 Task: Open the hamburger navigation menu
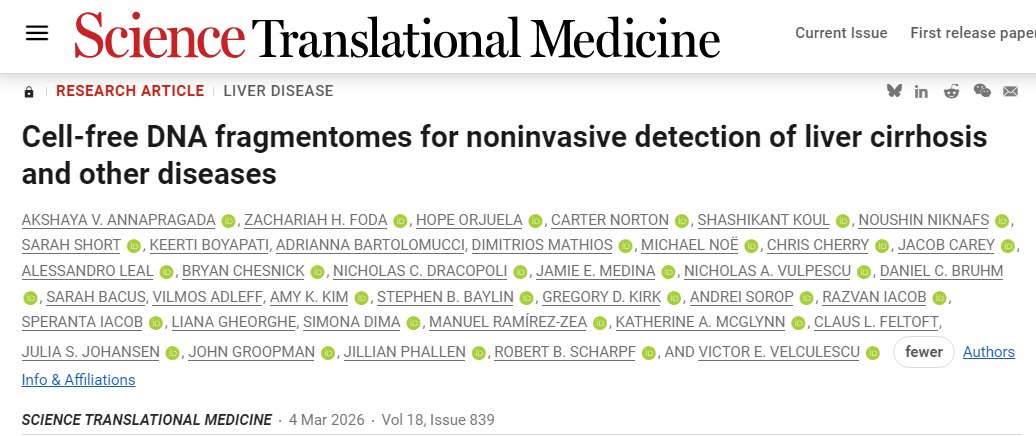pyautogui.click(x=37, y=33)
